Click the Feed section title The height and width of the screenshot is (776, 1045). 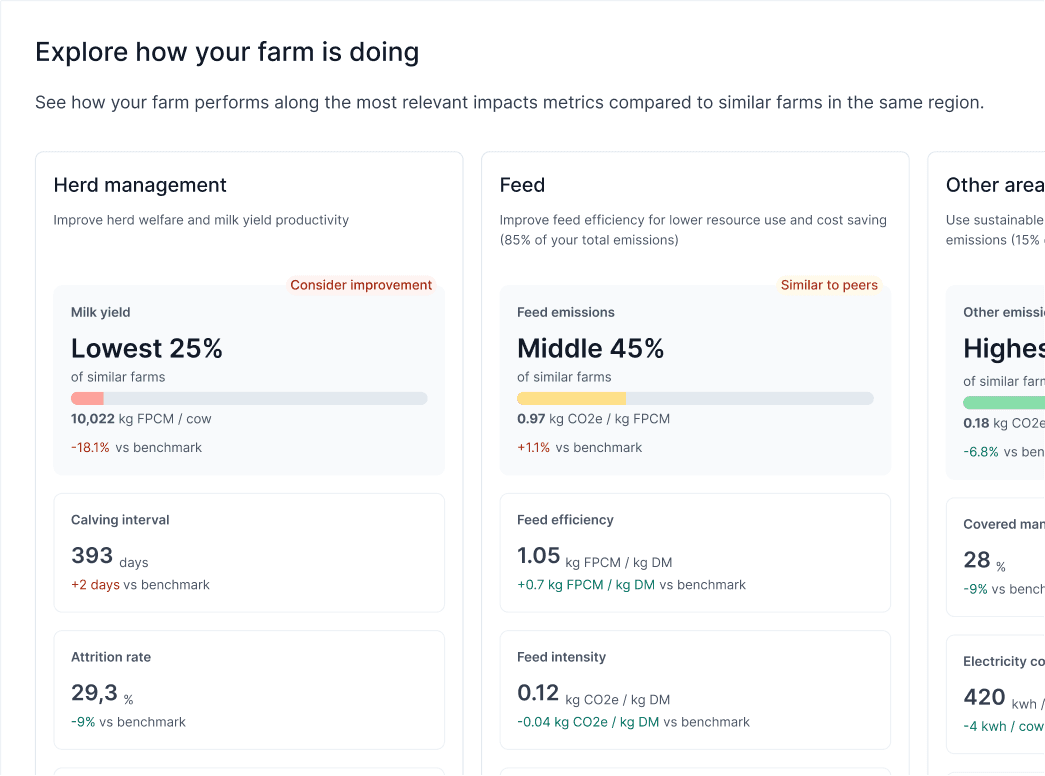tap(522, 185)
